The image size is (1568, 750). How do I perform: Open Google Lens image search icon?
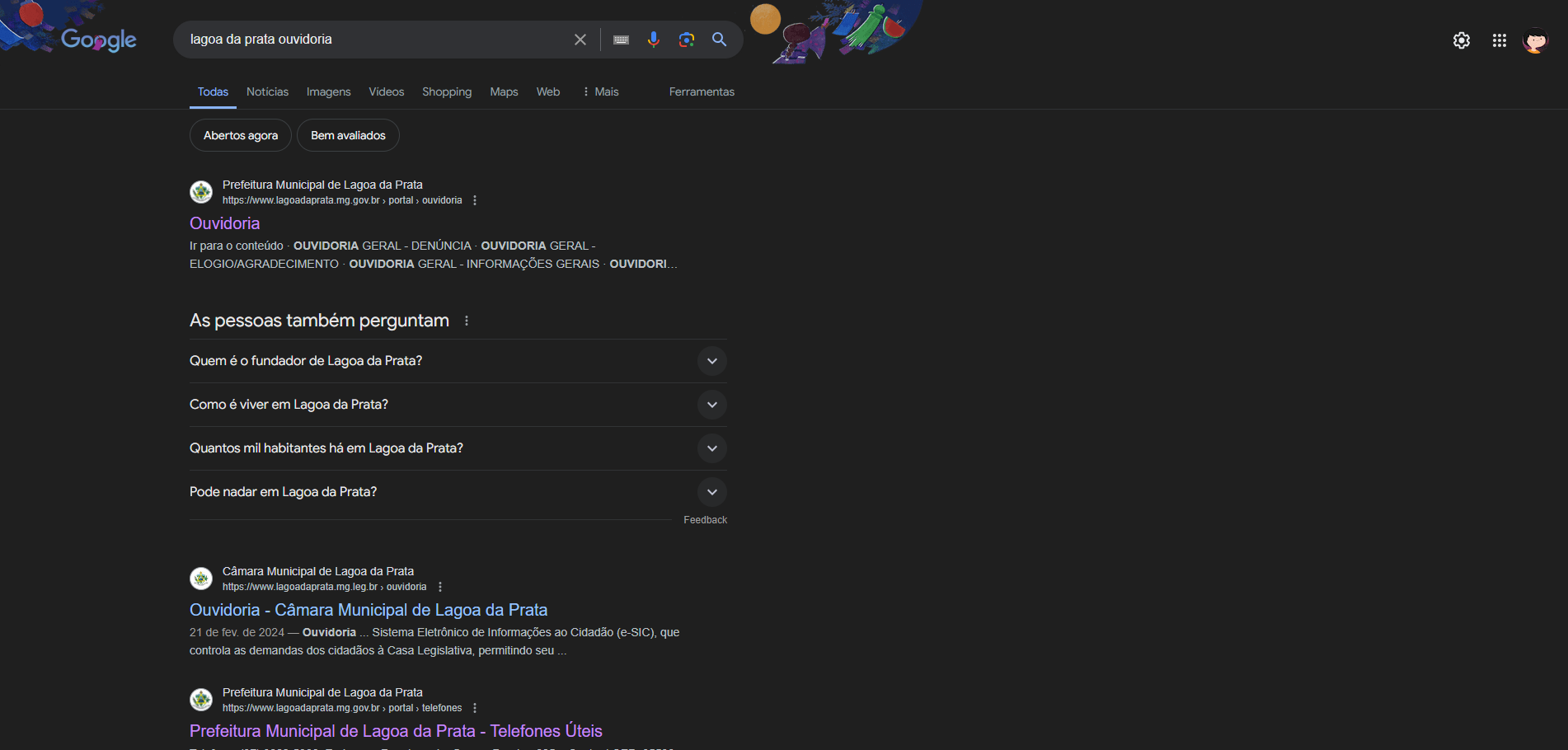point(687,40)
